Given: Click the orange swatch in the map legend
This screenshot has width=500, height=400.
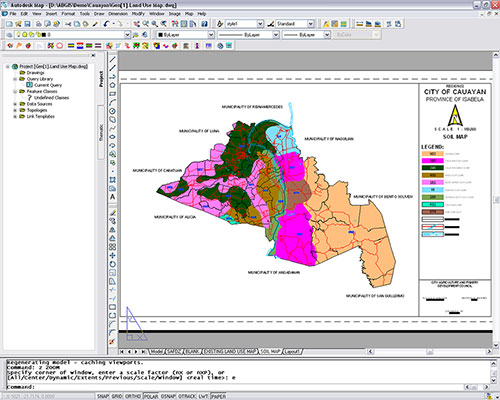Looking at the screenshot, I should click(432, 154).
